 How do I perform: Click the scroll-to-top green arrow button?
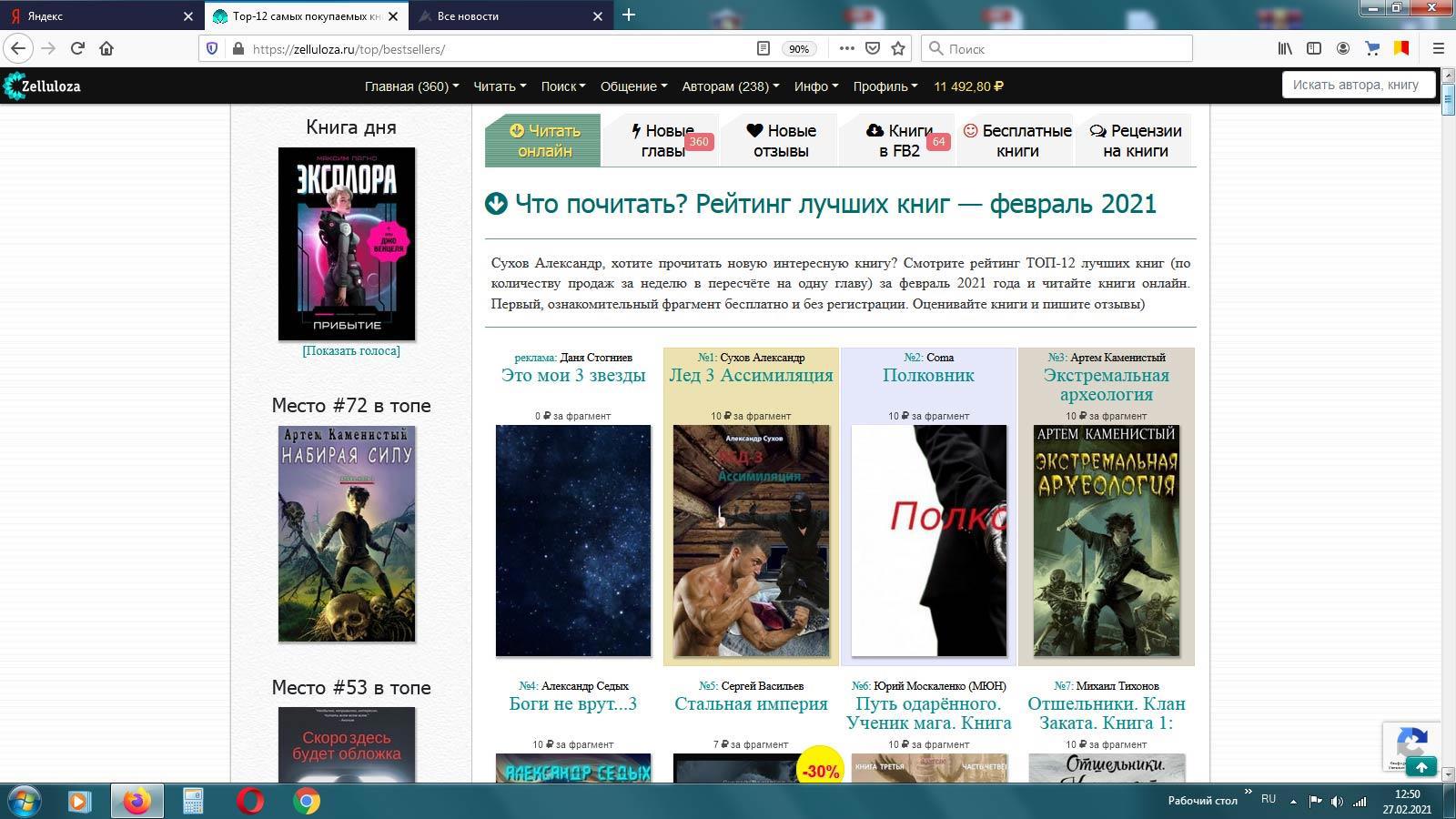tap(1421, 767)
